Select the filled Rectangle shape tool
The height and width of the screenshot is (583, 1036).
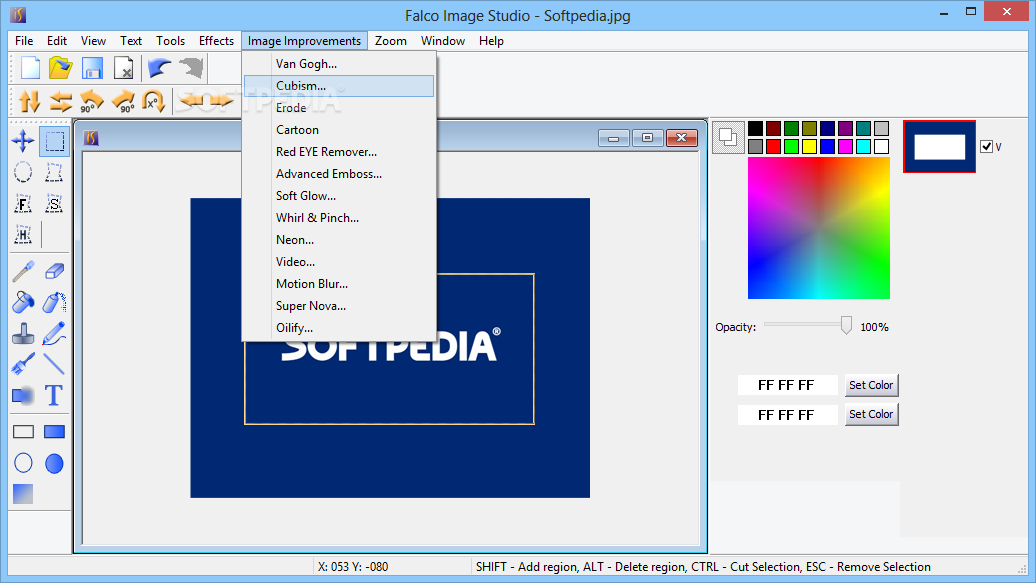click(54, 432)
